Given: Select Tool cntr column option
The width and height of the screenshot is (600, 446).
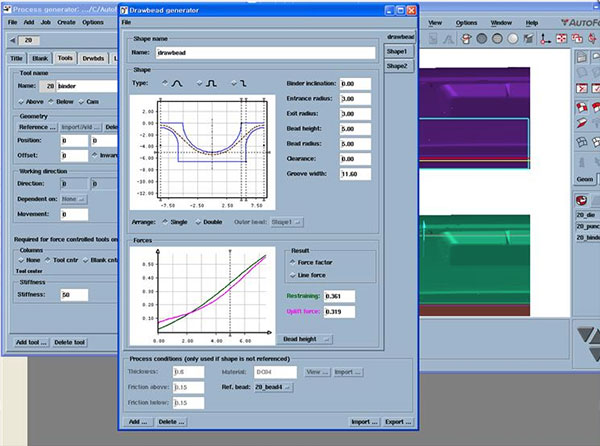Looking at the screenshot, I should point(62,260).
